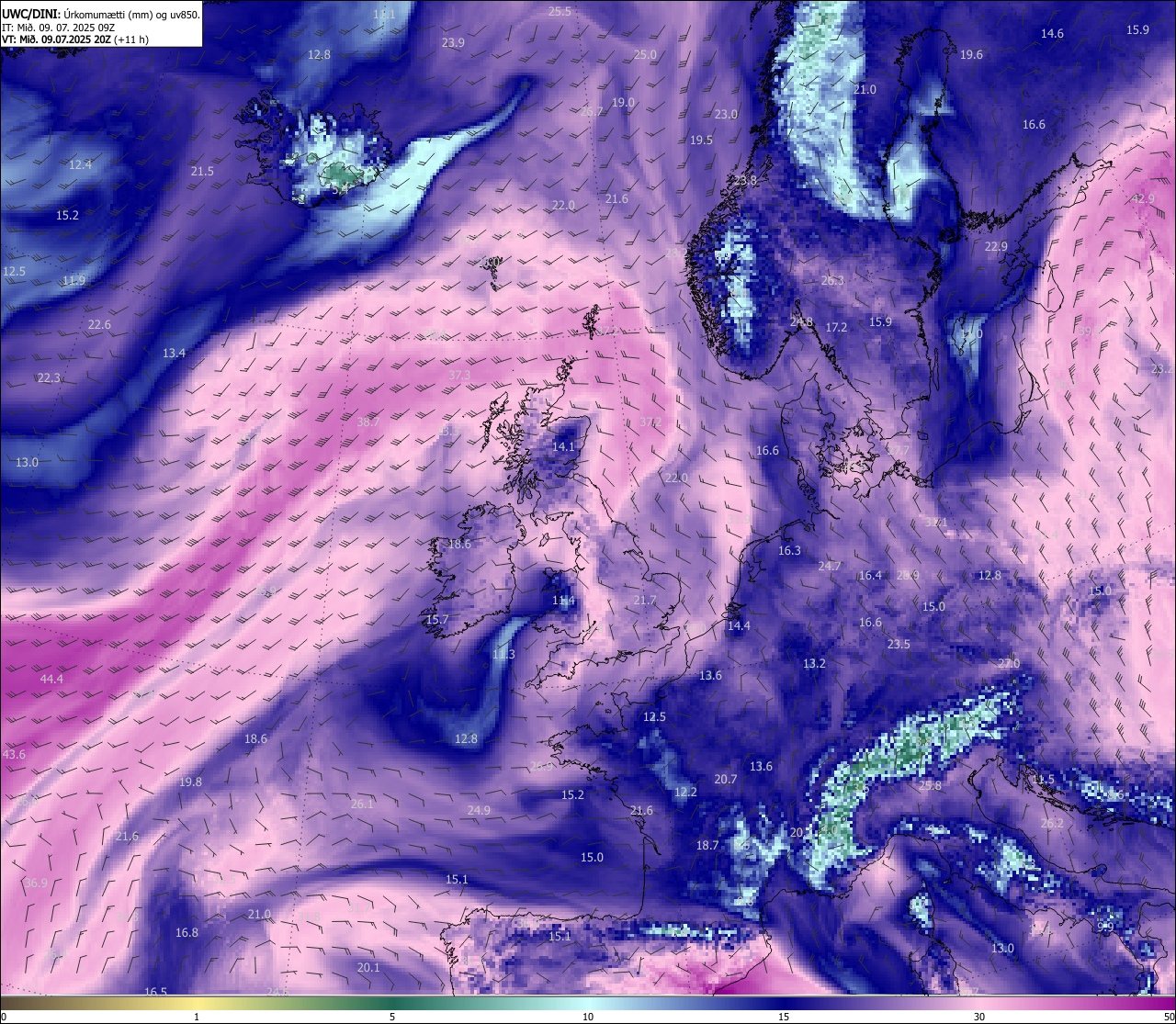Click the 26.1 value over the Atlantic
The image size is (1176, 1024).
[362, 804]
